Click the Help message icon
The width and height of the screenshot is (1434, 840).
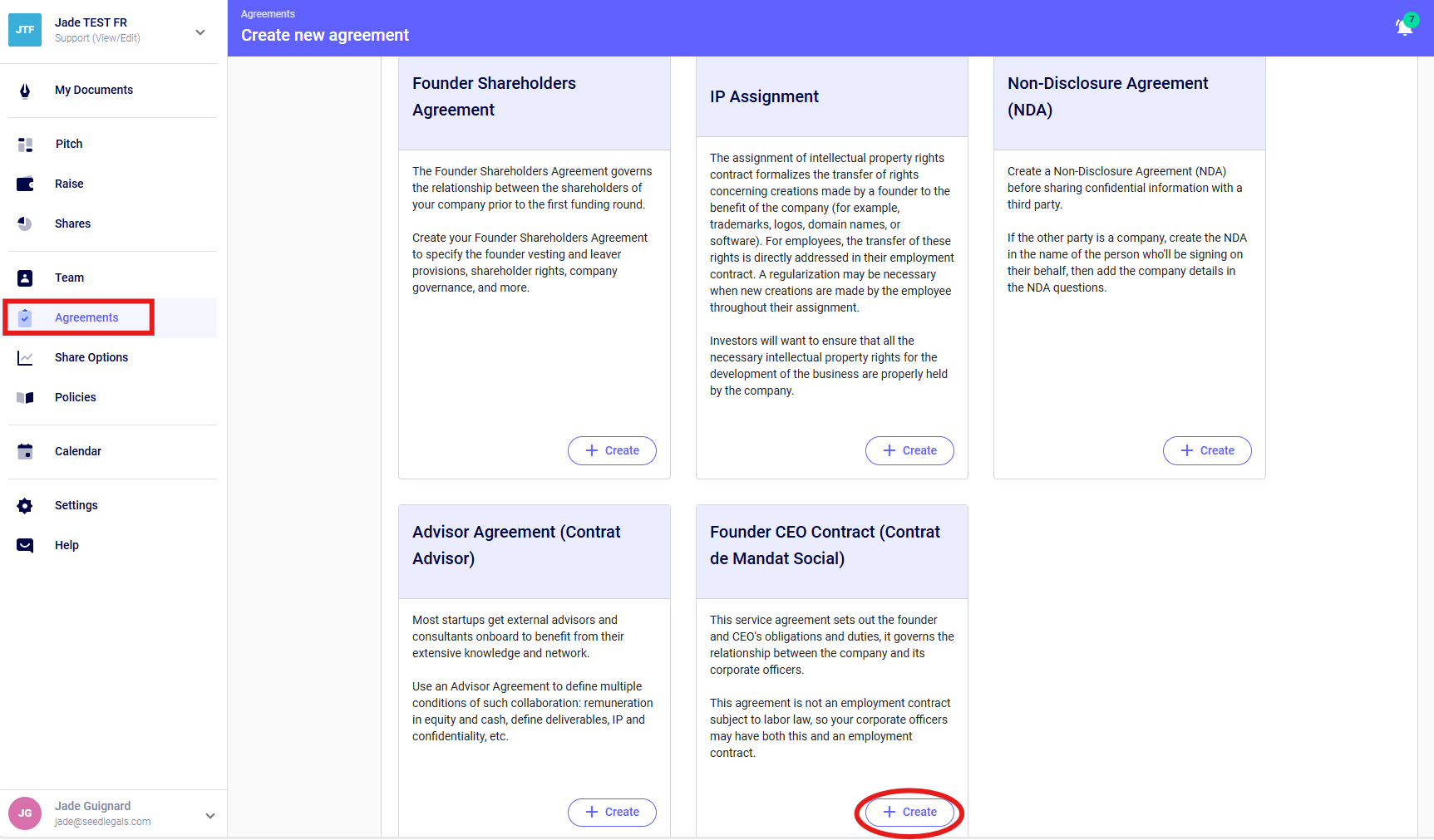[25, 546]
